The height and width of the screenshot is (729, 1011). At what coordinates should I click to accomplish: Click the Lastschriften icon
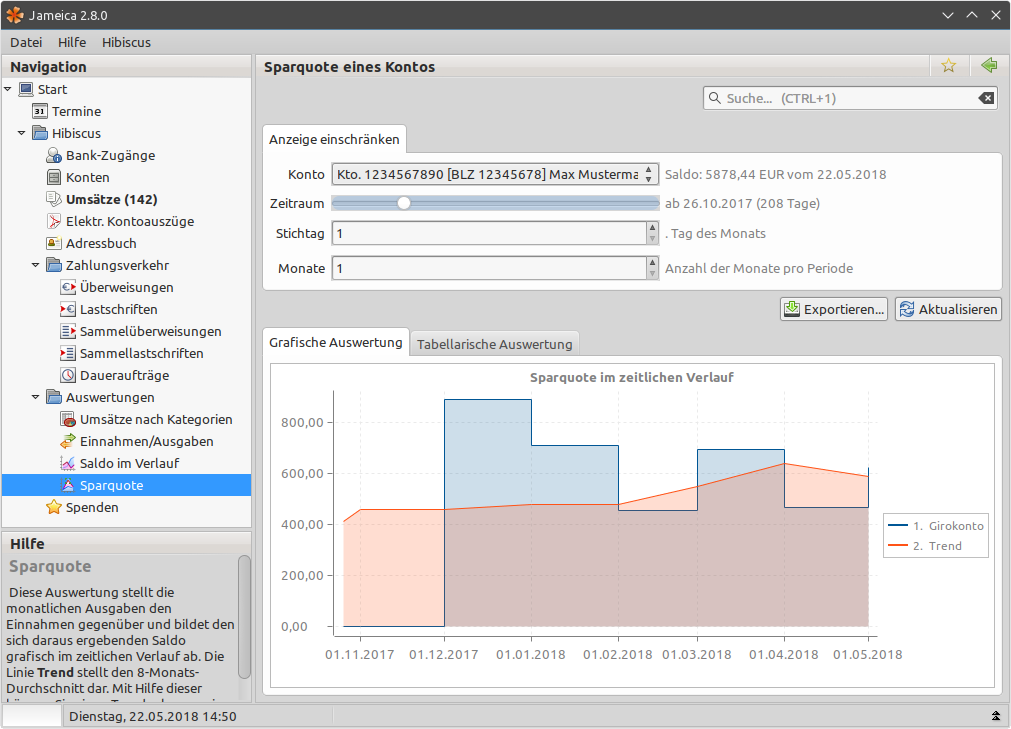[68, 309]
